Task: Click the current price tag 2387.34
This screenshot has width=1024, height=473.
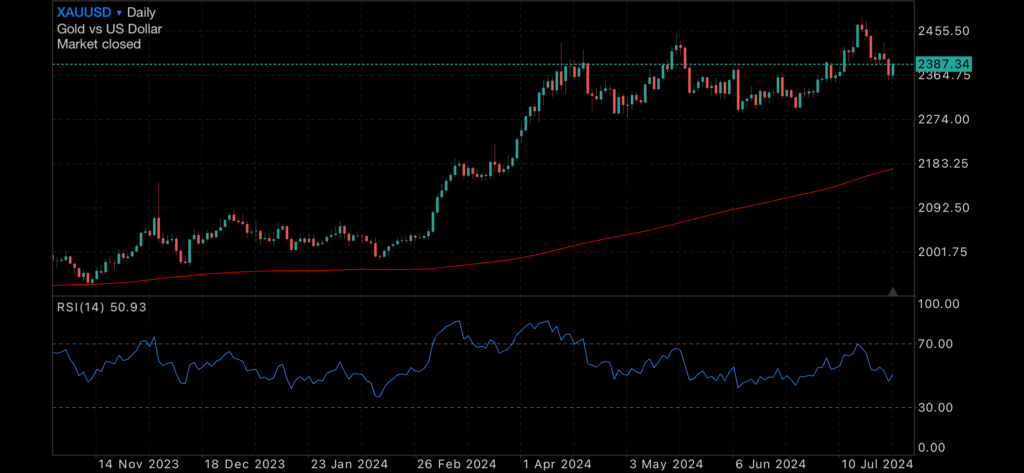Action: click(x=944, y=64)
